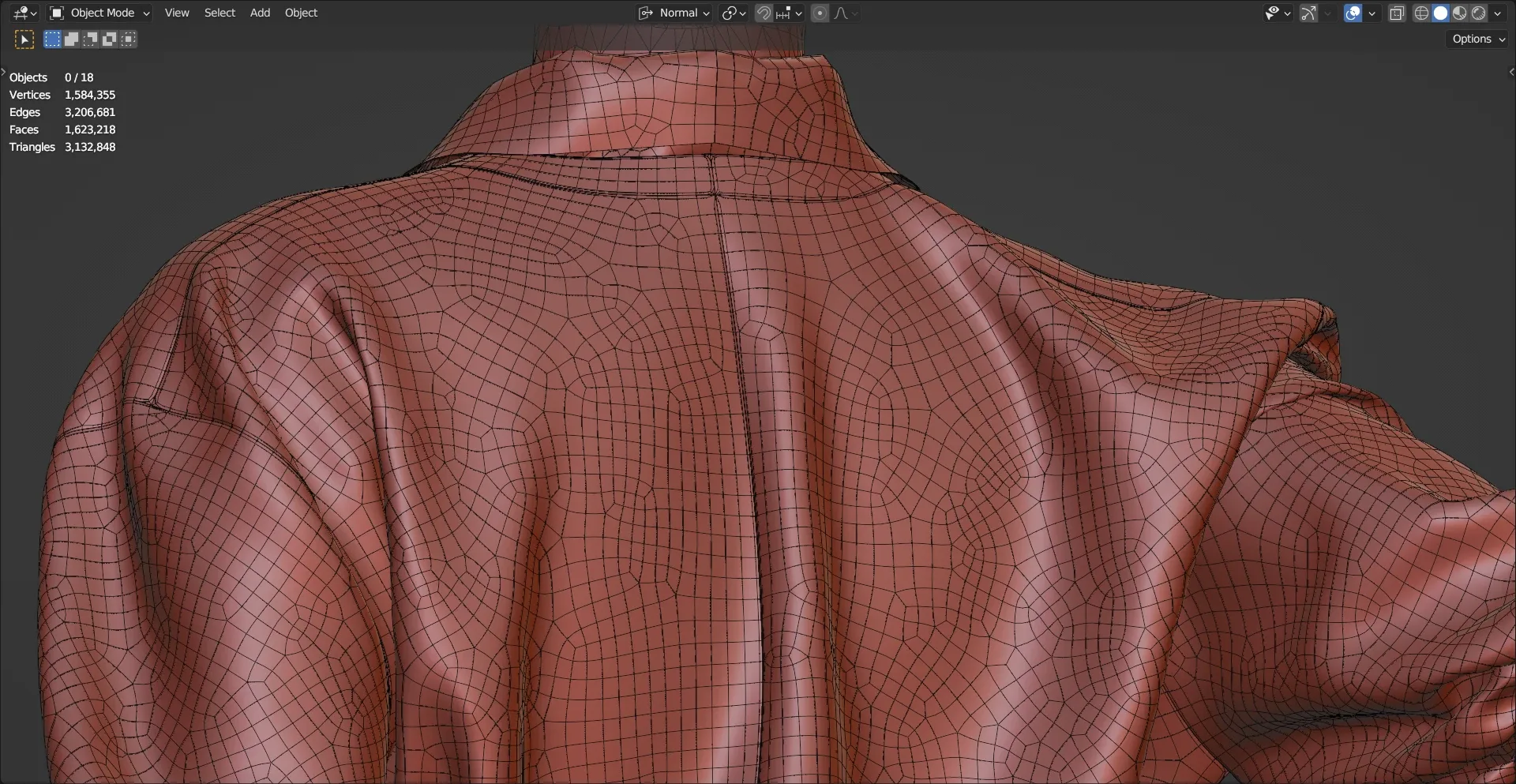
Task: Toggle magnet snapping
Action: coord(764,13)
